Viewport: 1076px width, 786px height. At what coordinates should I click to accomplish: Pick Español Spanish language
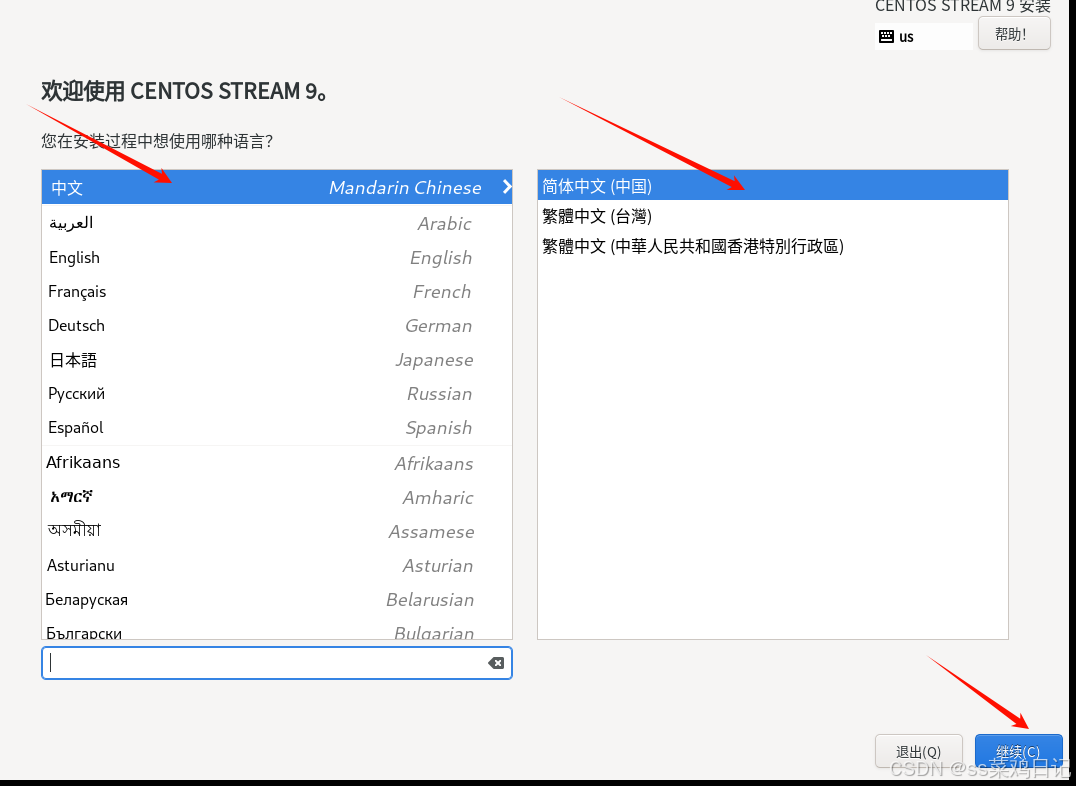click(277, 428)
